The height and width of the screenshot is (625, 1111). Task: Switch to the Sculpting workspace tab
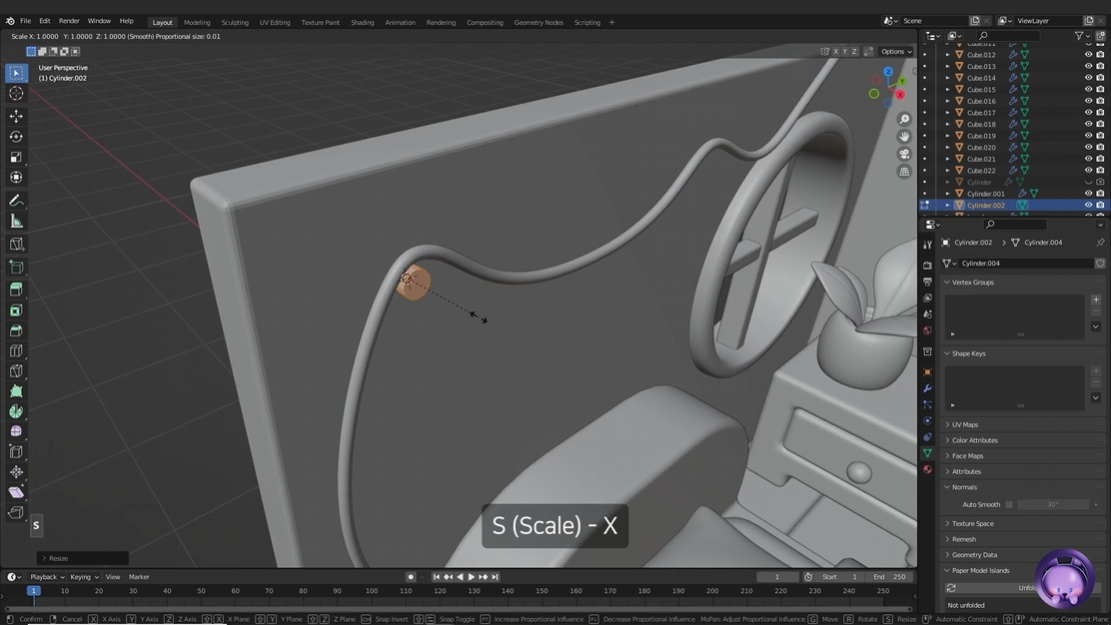click(x=235, y=23)
